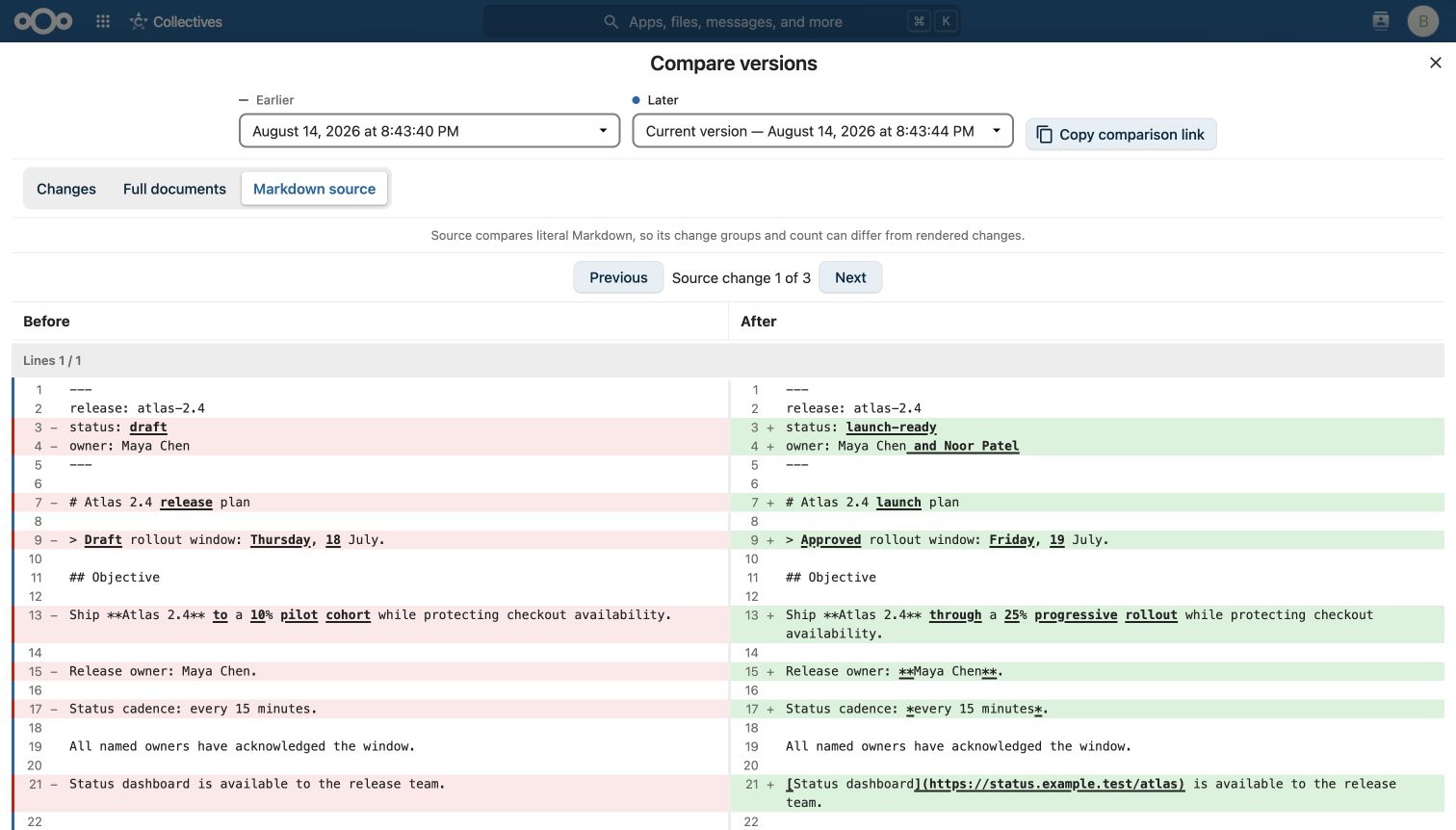Screen dimensions: 1456x830
Task: Click 'Draft rollout window' line
Action: click(371, 540)
